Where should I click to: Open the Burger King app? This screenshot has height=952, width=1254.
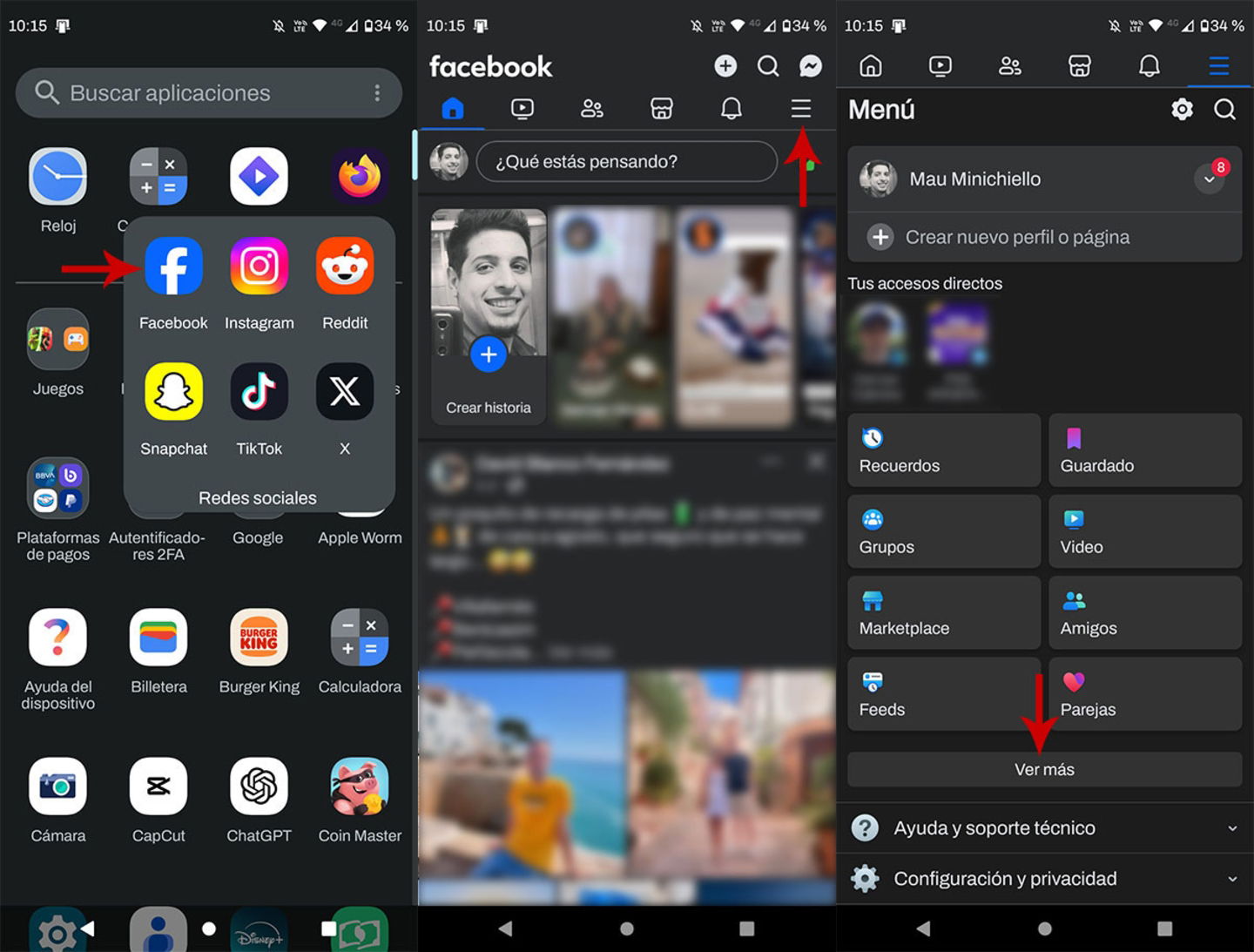coord(259,638)
